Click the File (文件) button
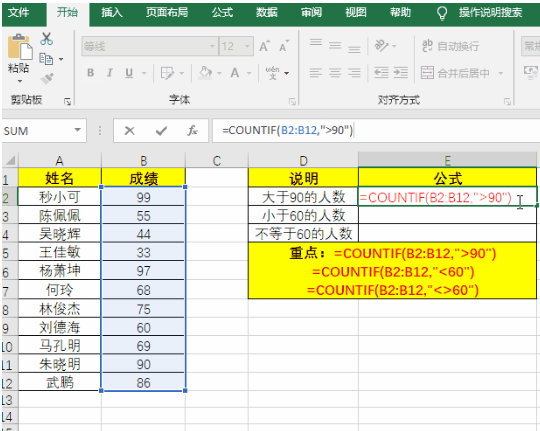 [19, 13]
